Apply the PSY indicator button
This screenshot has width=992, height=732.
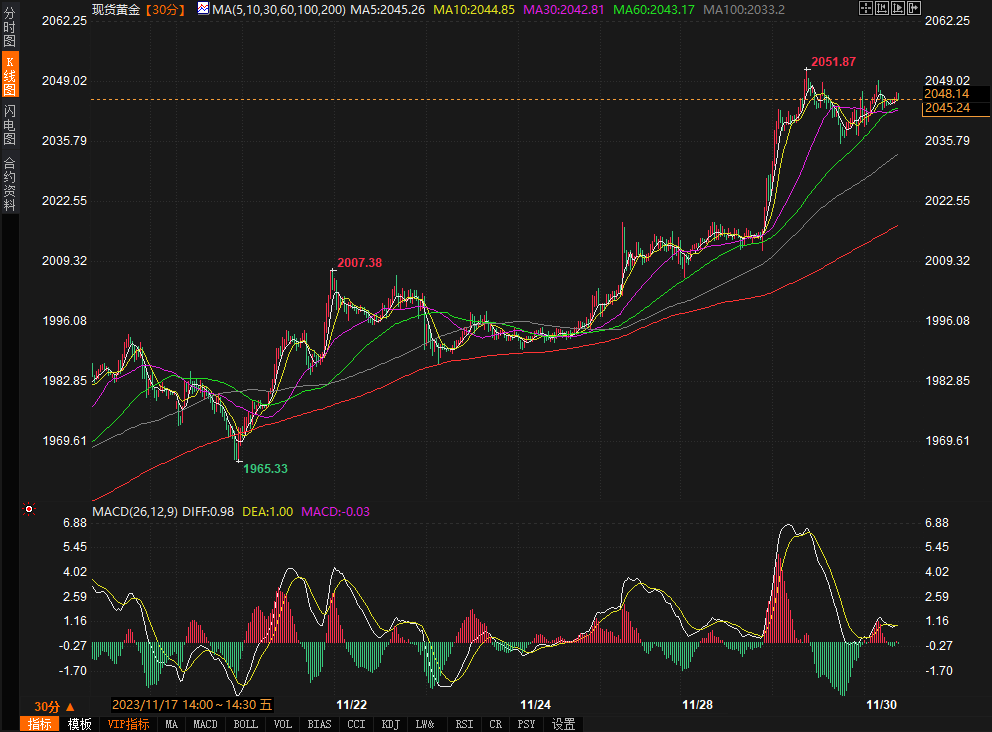point(526,724)
